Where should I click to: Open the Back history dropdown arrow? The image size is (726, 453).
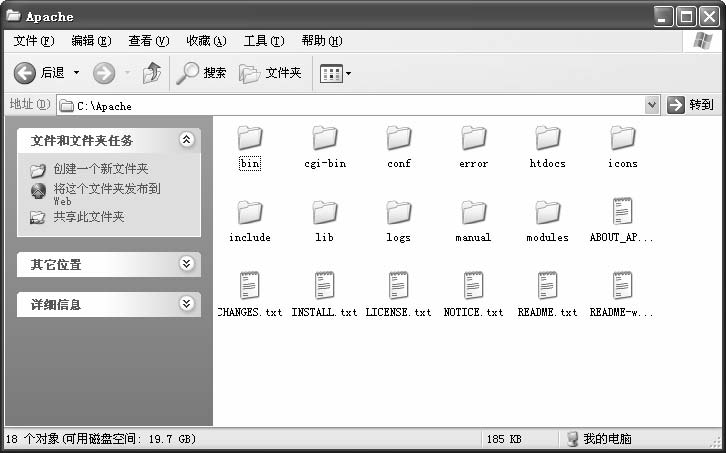tap(76, 73)
